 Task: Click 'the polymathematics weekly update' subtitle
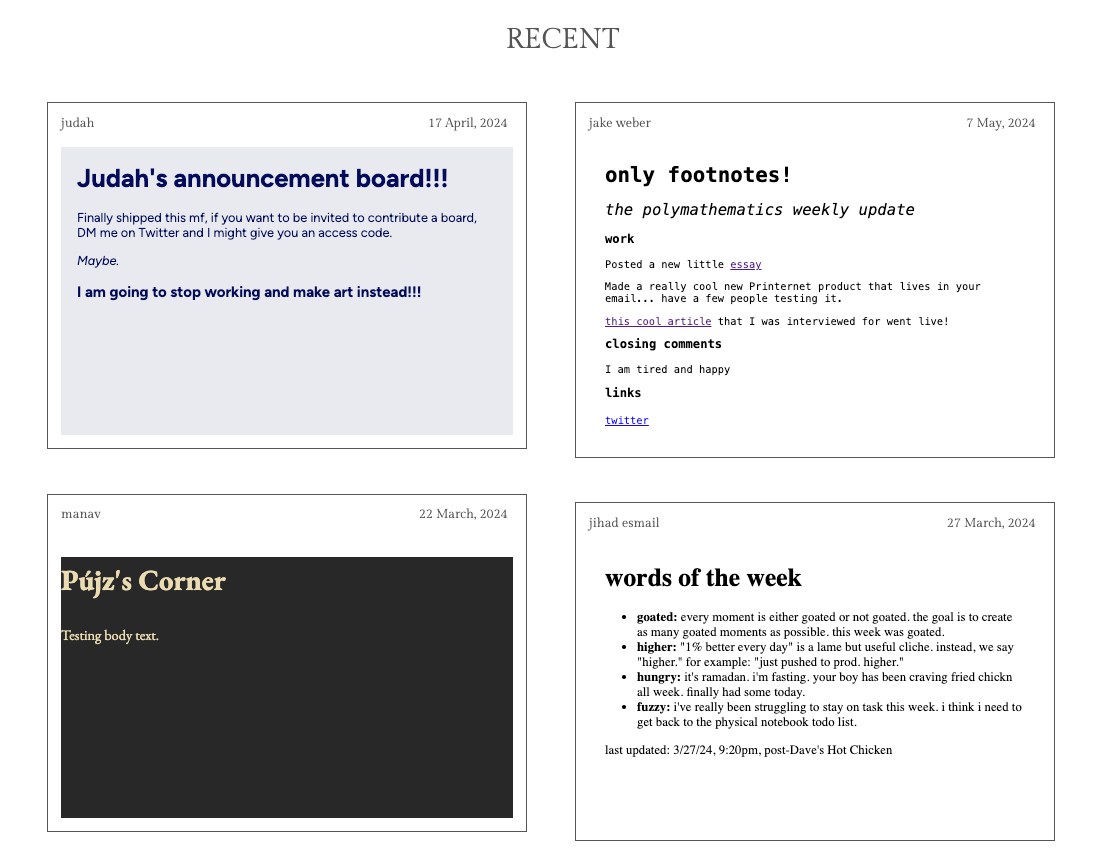coord(759,210)
